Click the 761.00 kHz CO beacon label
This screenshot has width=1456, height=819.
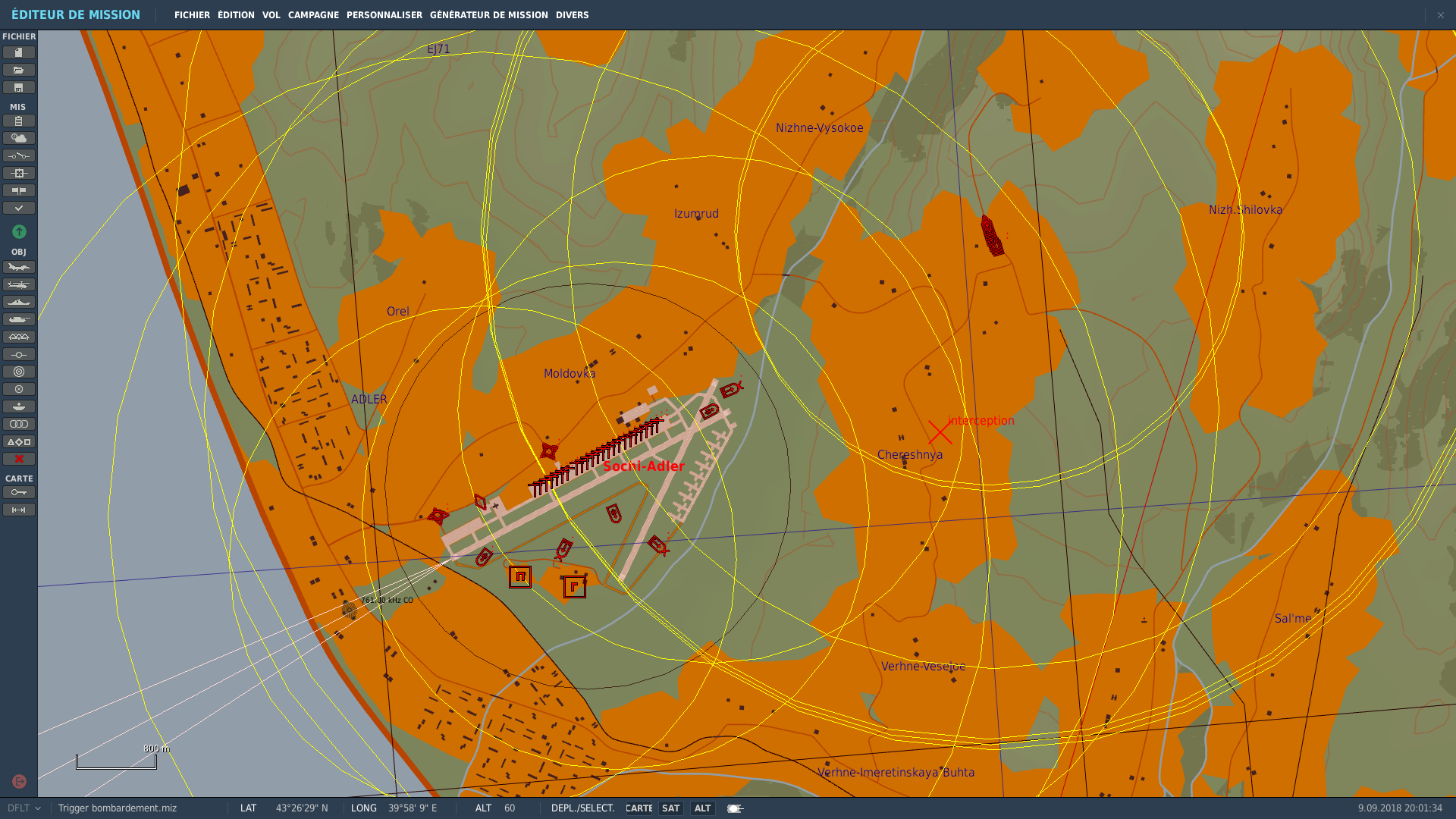pyautogui.click(x=387, y=600)
